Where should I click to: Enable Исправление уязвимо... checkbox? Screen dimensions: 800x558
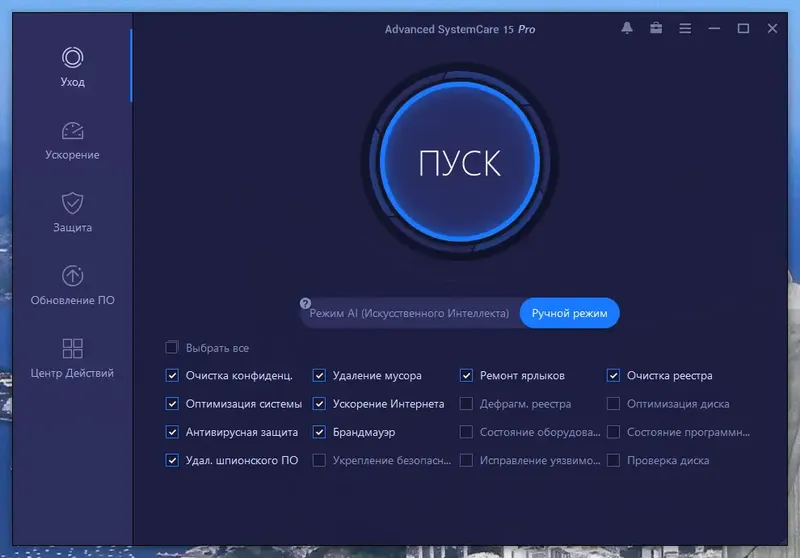click(x=466, y=460)
